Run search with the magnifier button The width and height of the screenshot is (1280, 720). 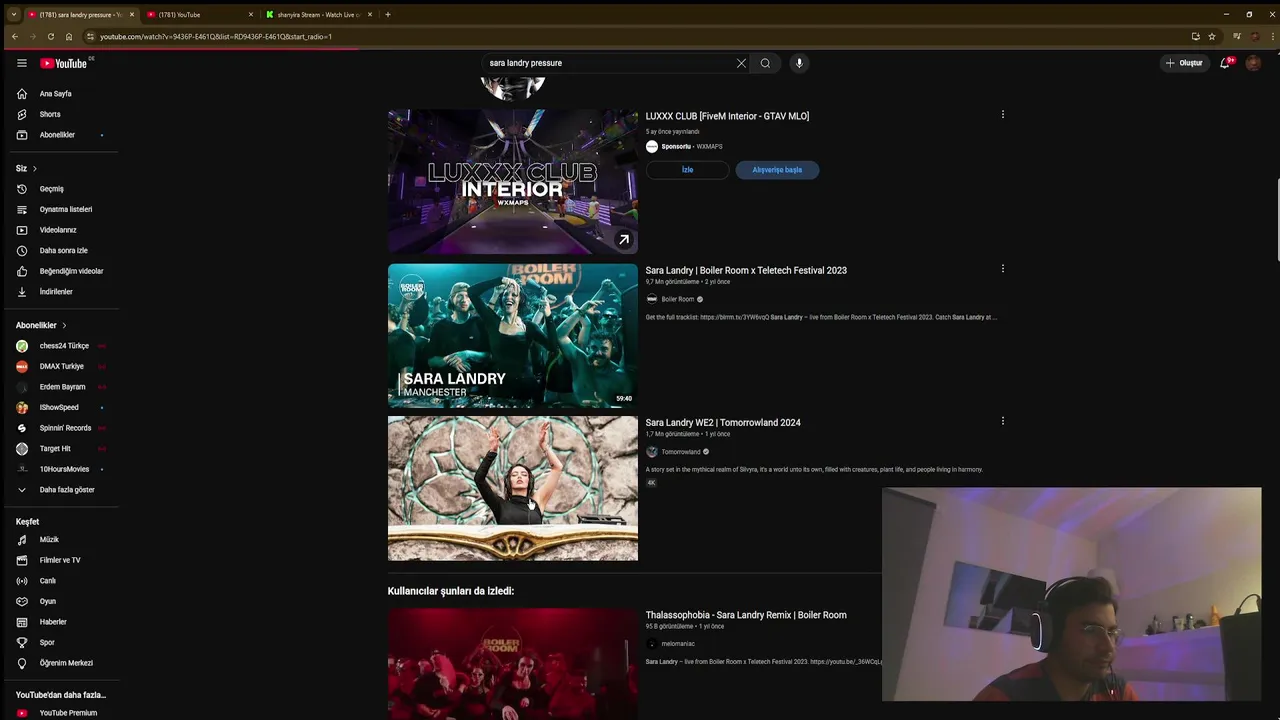765,63
